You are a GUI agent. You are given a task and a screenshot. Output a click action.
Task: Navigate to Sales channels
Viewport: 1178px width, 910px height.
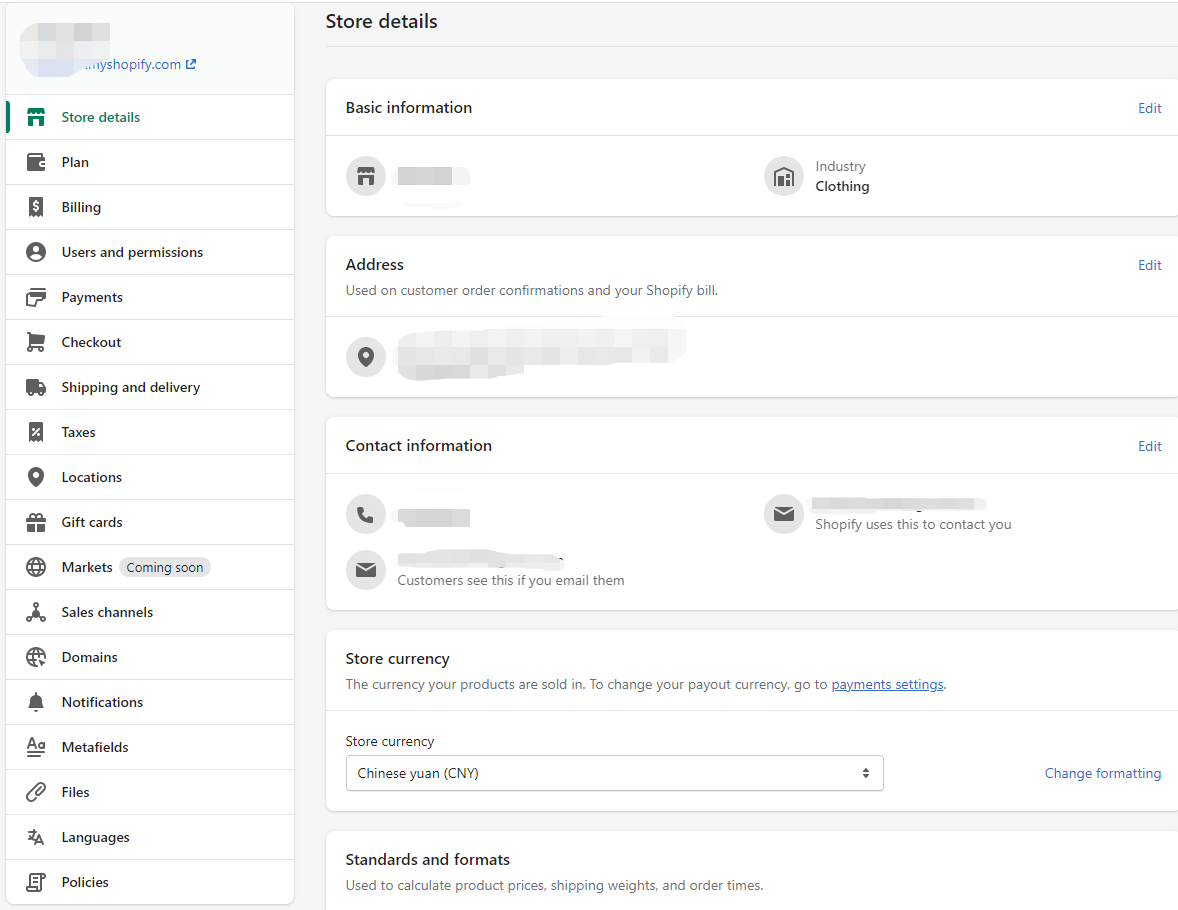[107, 612]
